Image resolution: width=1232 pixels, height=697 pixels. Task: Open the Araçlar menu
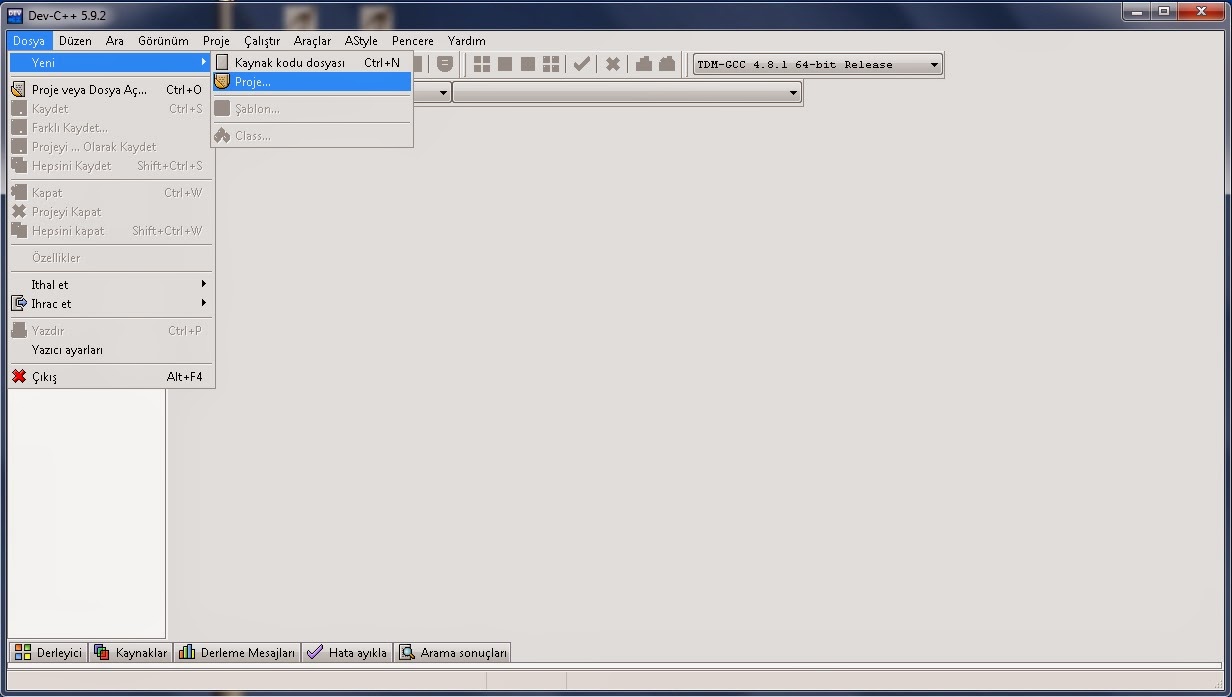[312, 41]
